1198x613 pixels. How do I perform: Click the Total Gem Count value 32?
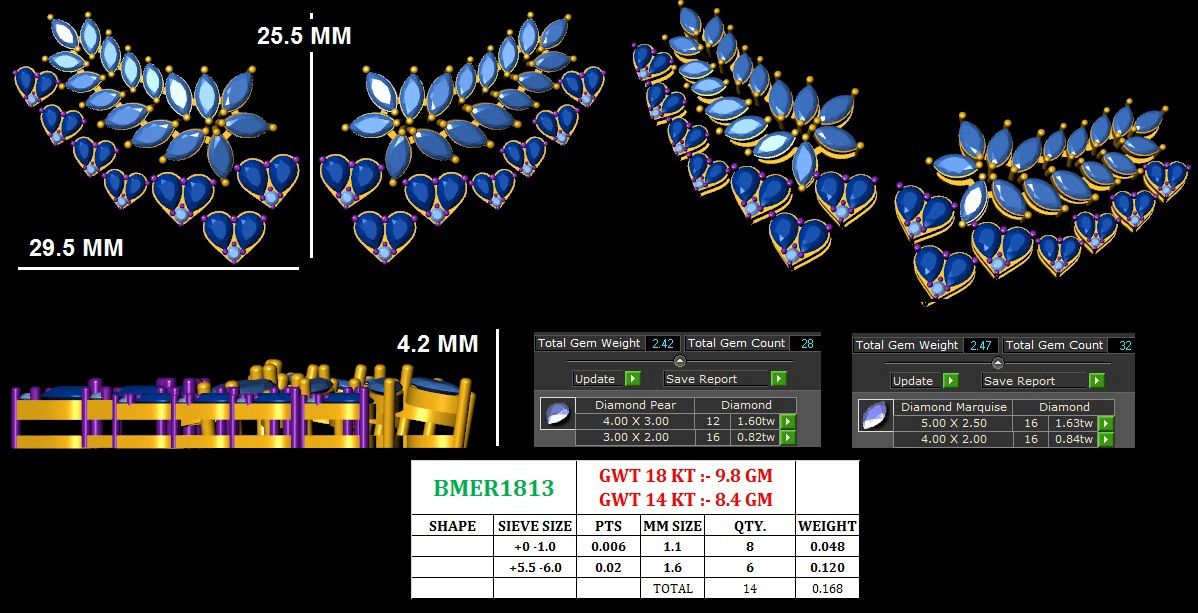(x=1125, y=345)
